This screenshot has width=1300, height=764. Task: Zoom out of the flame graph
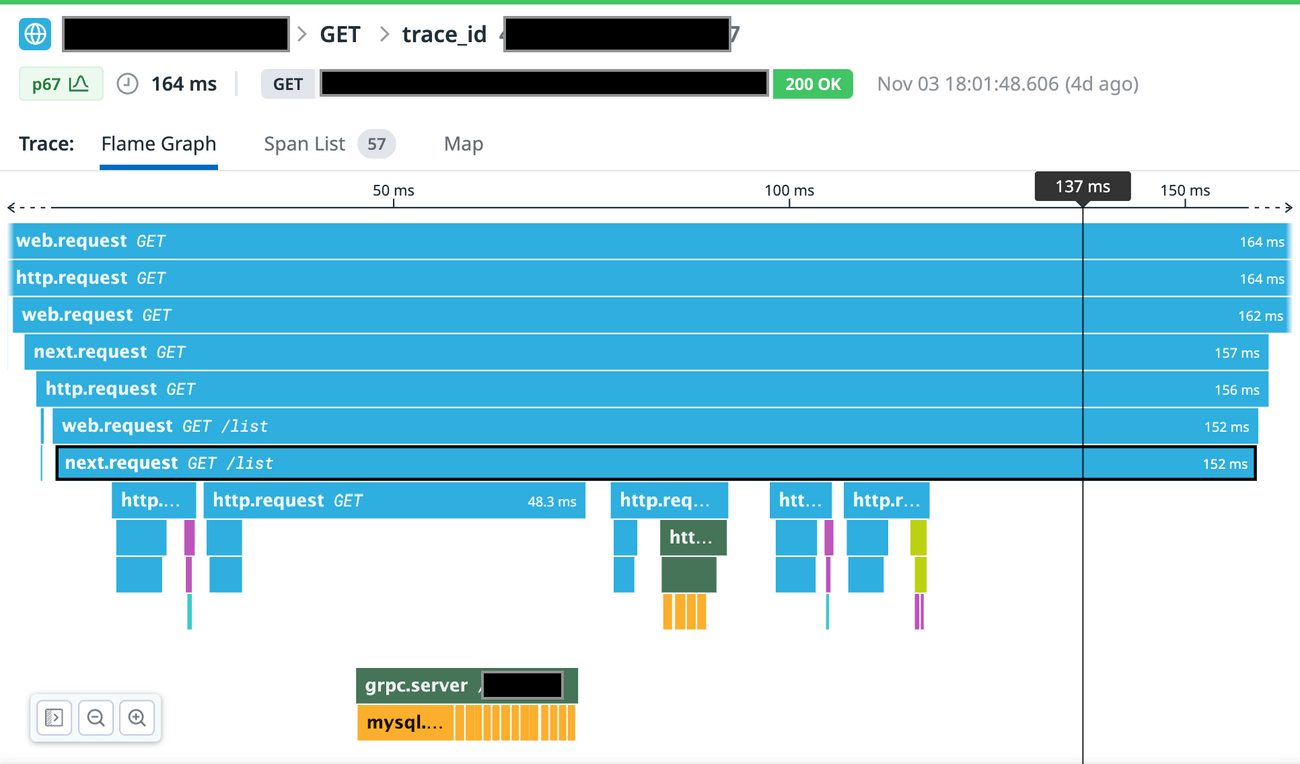coord(96,717)
